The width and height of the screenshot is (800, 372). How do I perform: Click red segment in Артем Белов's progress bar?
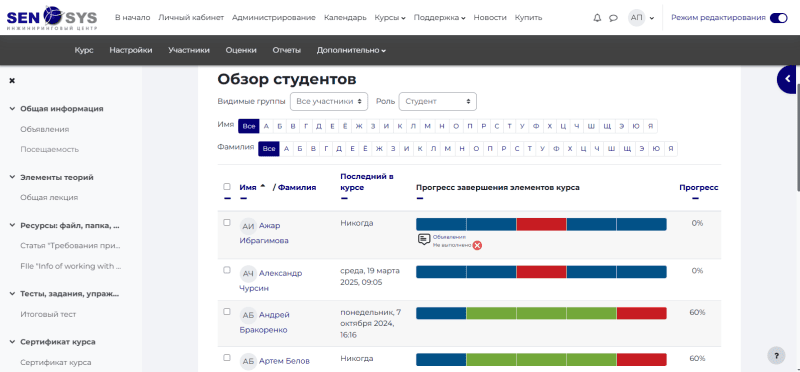pyautogui.click(x=641, y=360)
